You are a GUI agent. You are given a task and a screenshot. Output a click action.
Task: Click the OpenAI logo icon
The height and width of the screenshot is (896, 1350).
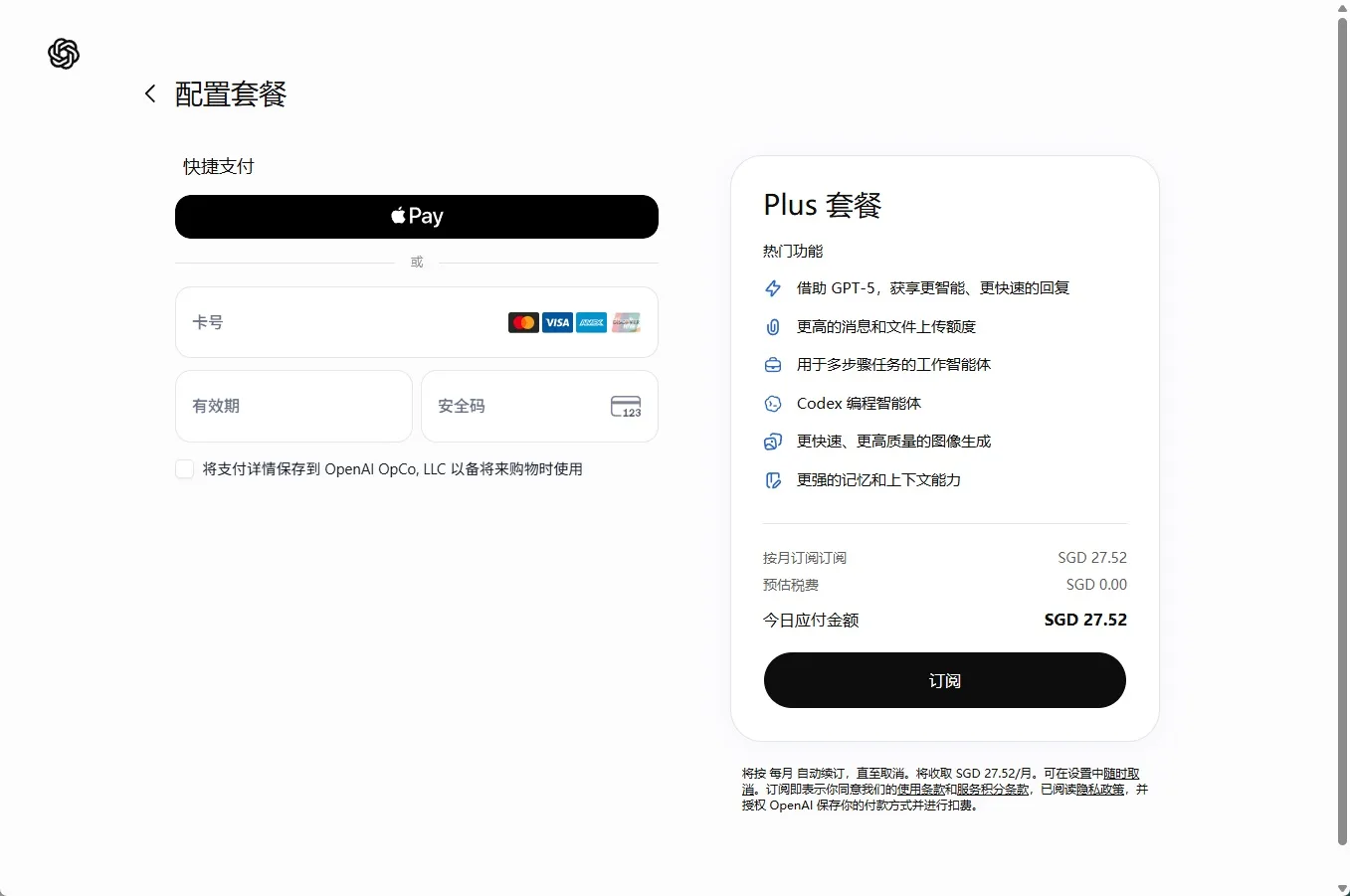pos(64,54)
